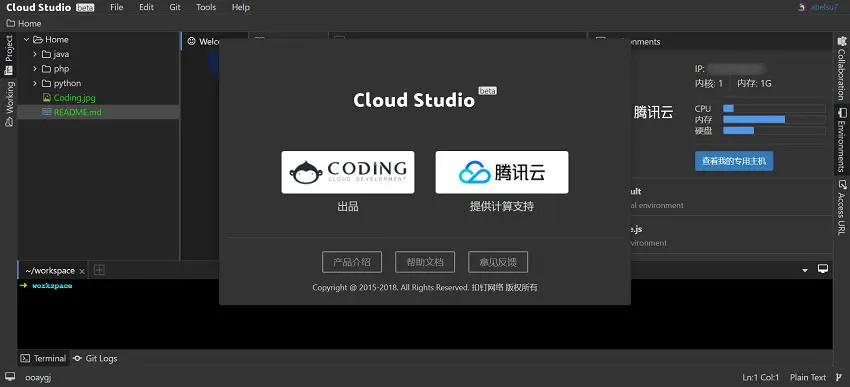Click the java folder icon

[47, 54]
